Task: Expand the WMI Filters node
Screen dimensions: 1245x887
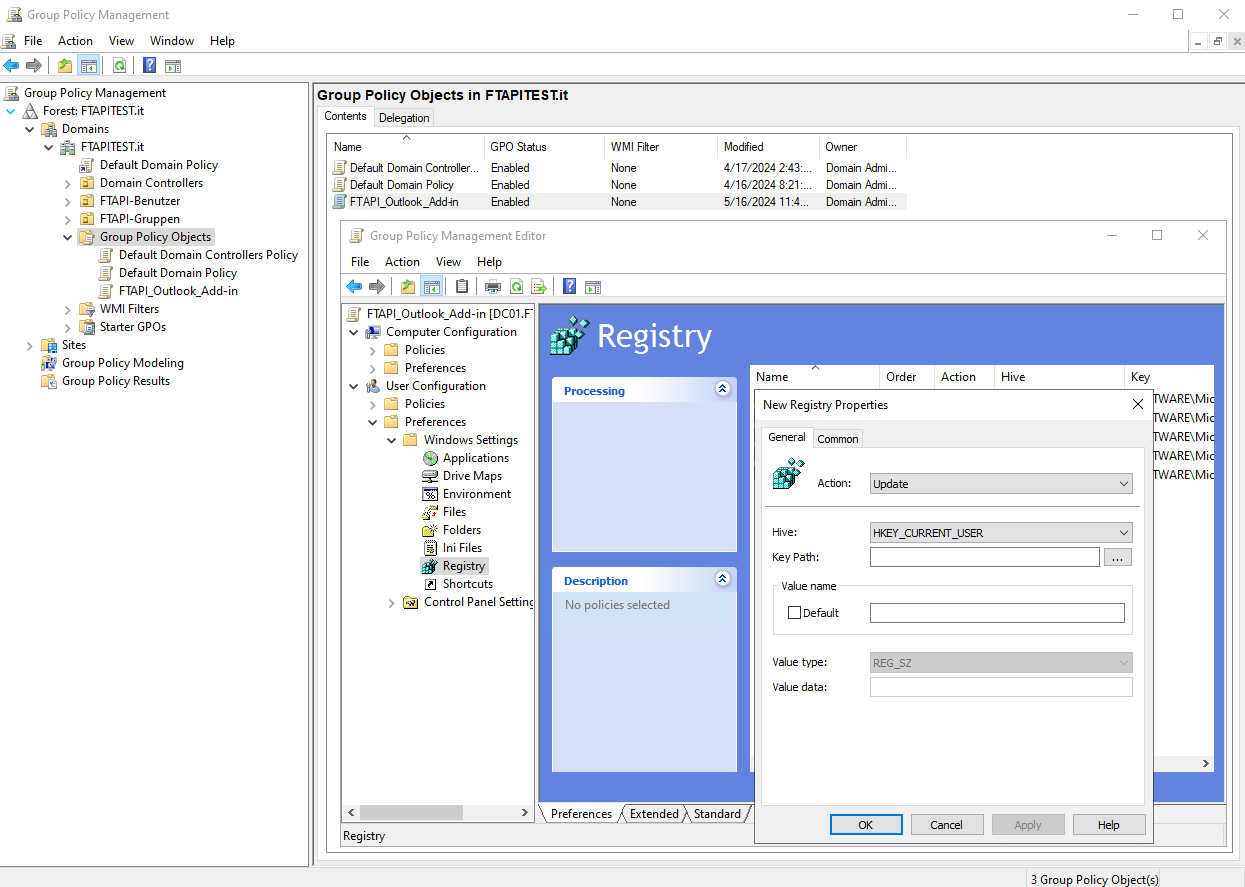Action: click(68, 310)
